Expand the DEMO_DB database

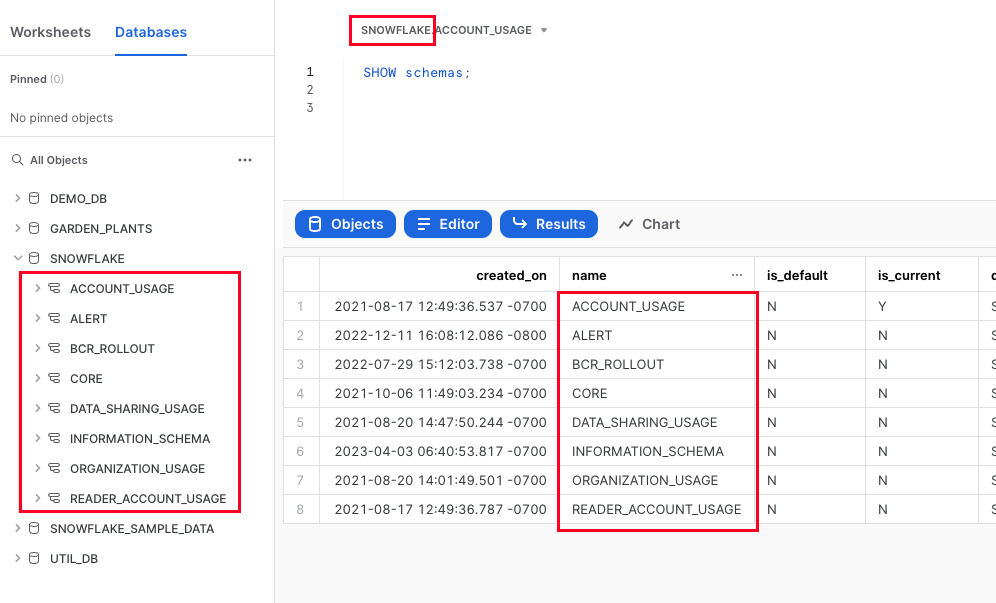point(18,198)
